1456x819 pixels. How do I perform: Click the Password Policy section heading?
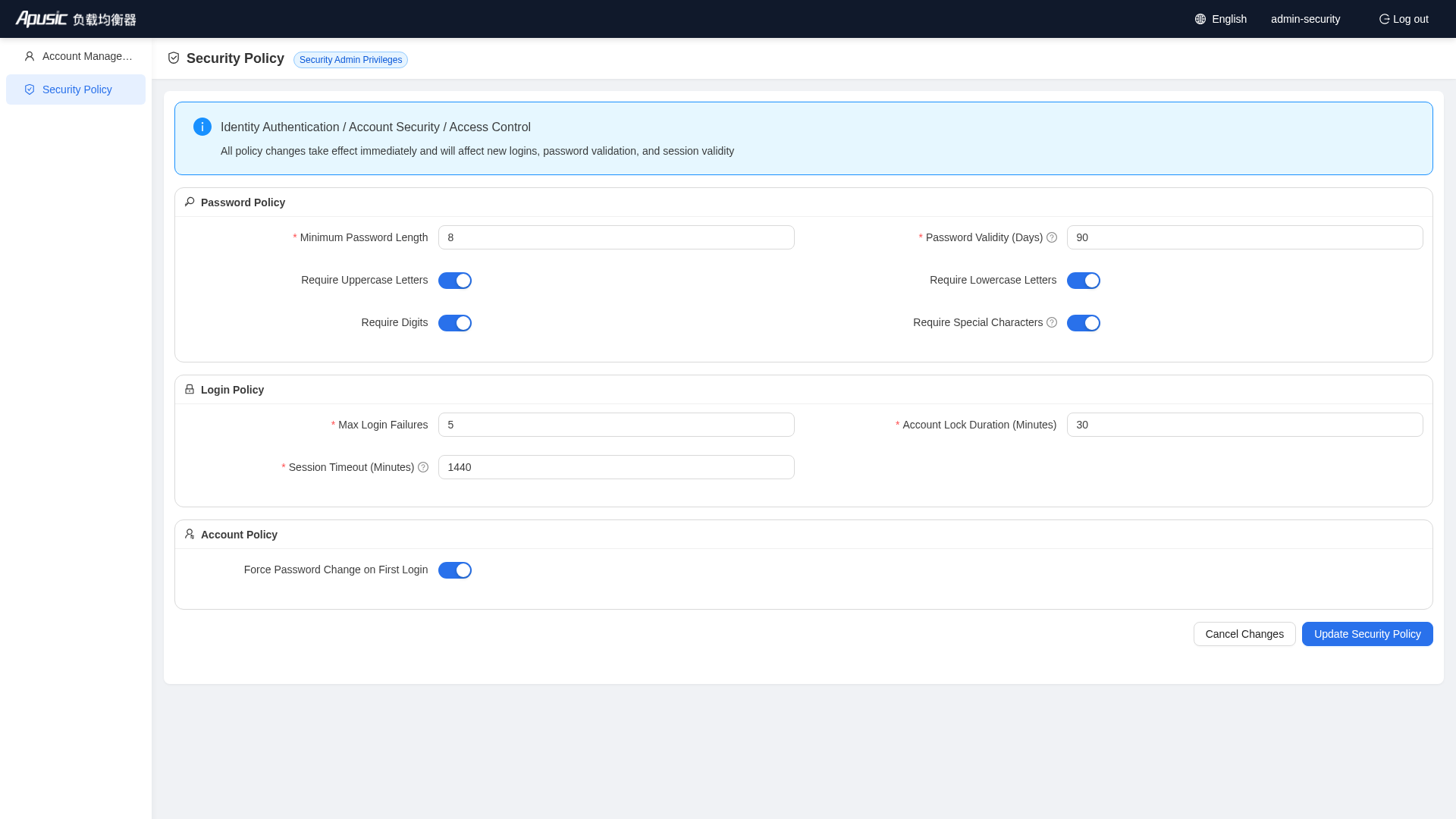pyautogui.click(x=243, y=202)
